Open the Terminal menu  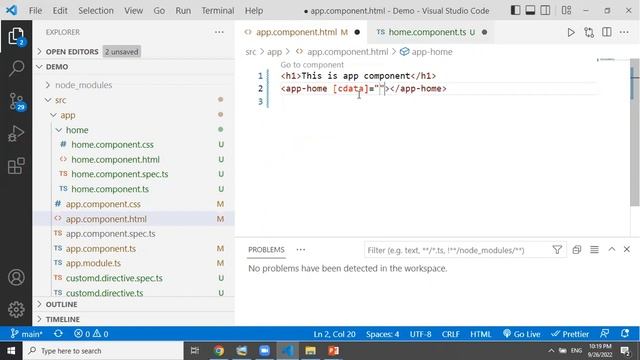218,11
